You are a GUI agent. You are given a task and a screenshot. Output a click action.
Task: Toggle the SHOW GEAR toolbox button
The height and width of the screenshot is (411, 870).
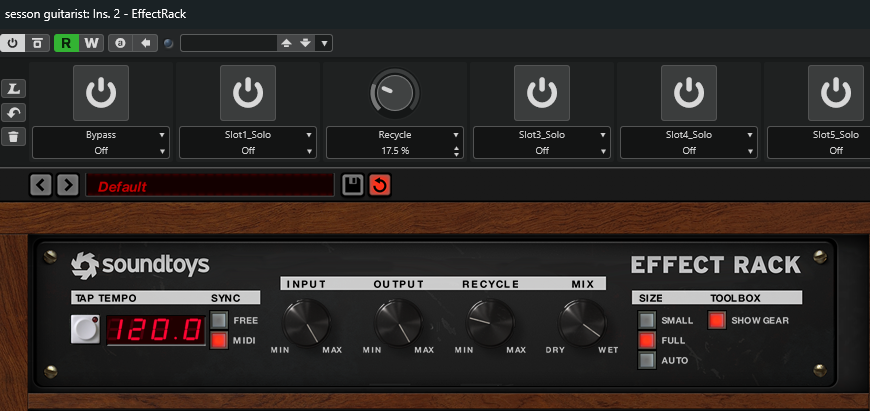click(x=717, y=320)
